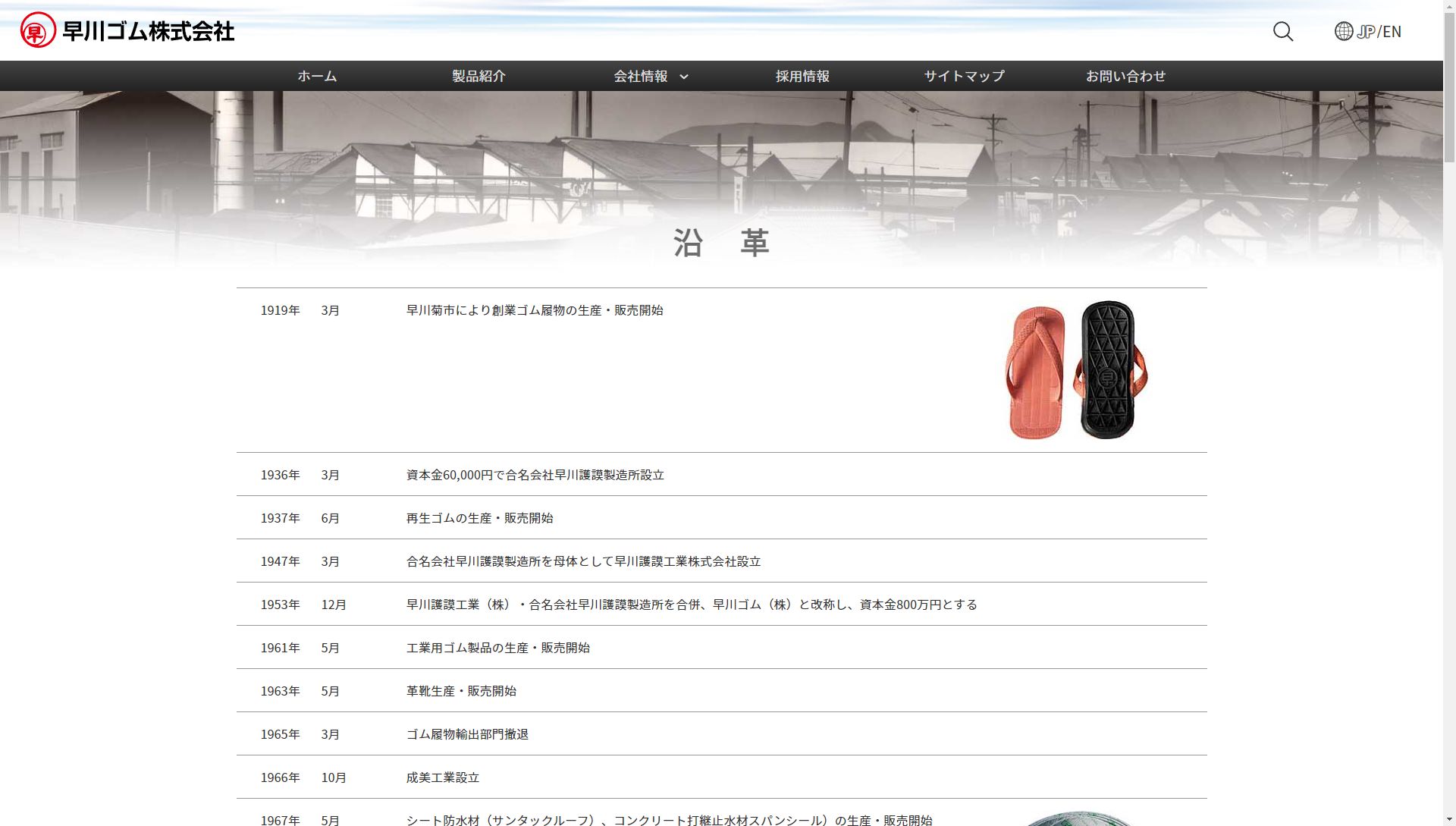Select the 1953年 year cell
The image size is (1456, 826).
281,605
